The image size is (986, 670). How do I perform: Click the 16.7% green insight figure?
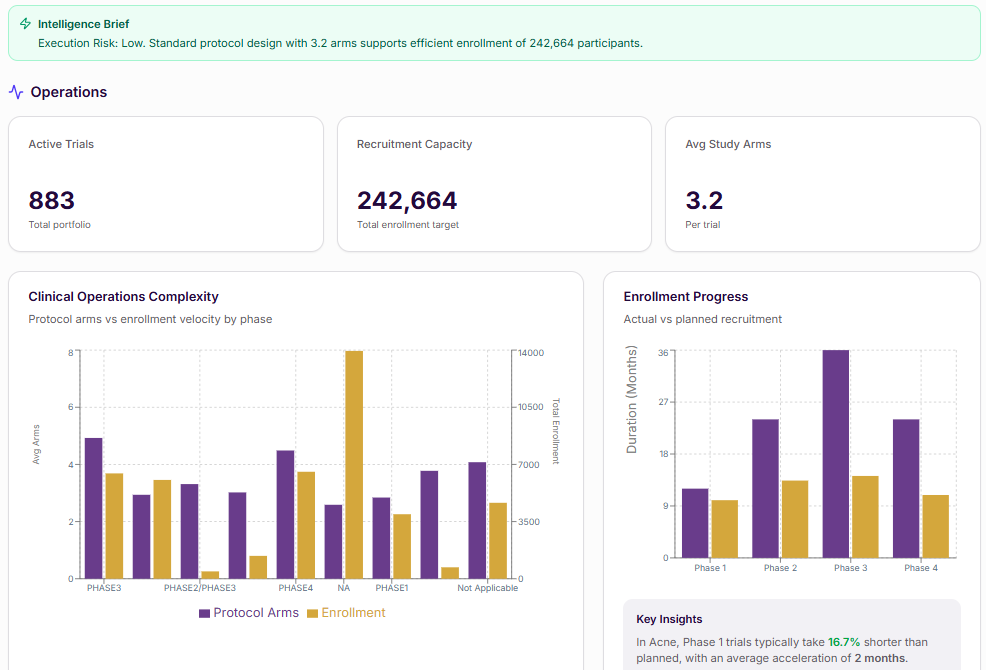coord(844,642)
